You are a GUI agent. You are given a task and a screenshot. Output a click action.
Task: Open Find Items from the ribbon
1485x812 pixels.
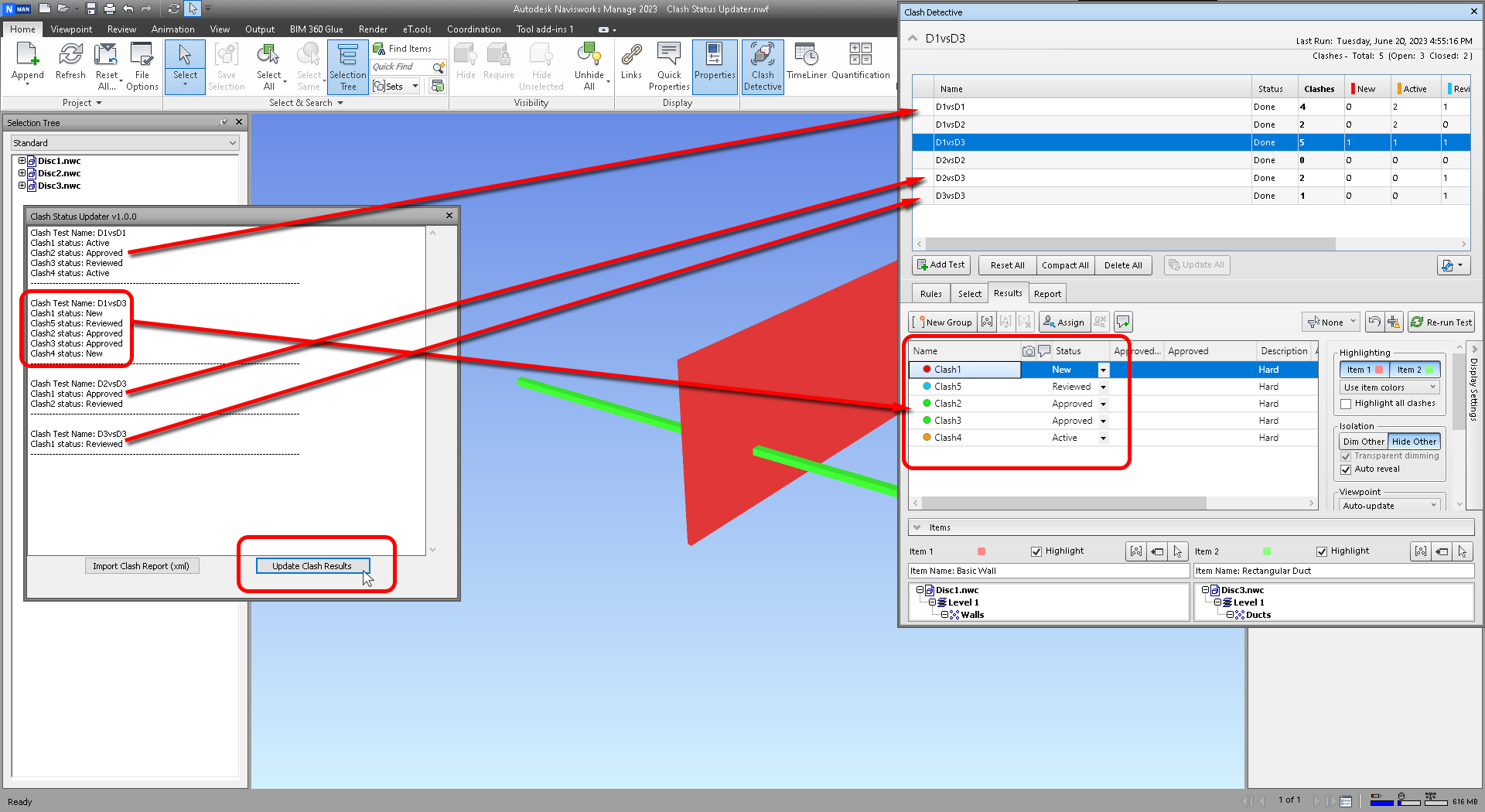pos(402,49)
